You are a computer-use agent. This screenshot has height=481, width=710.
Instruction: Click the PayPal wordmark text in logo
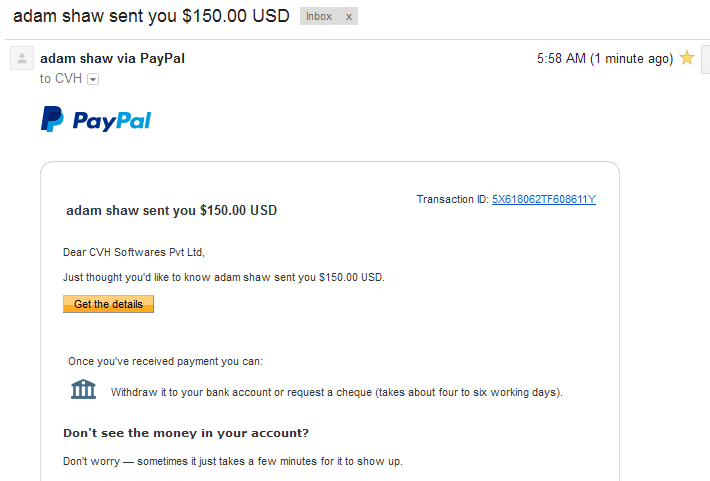(112, 121)
